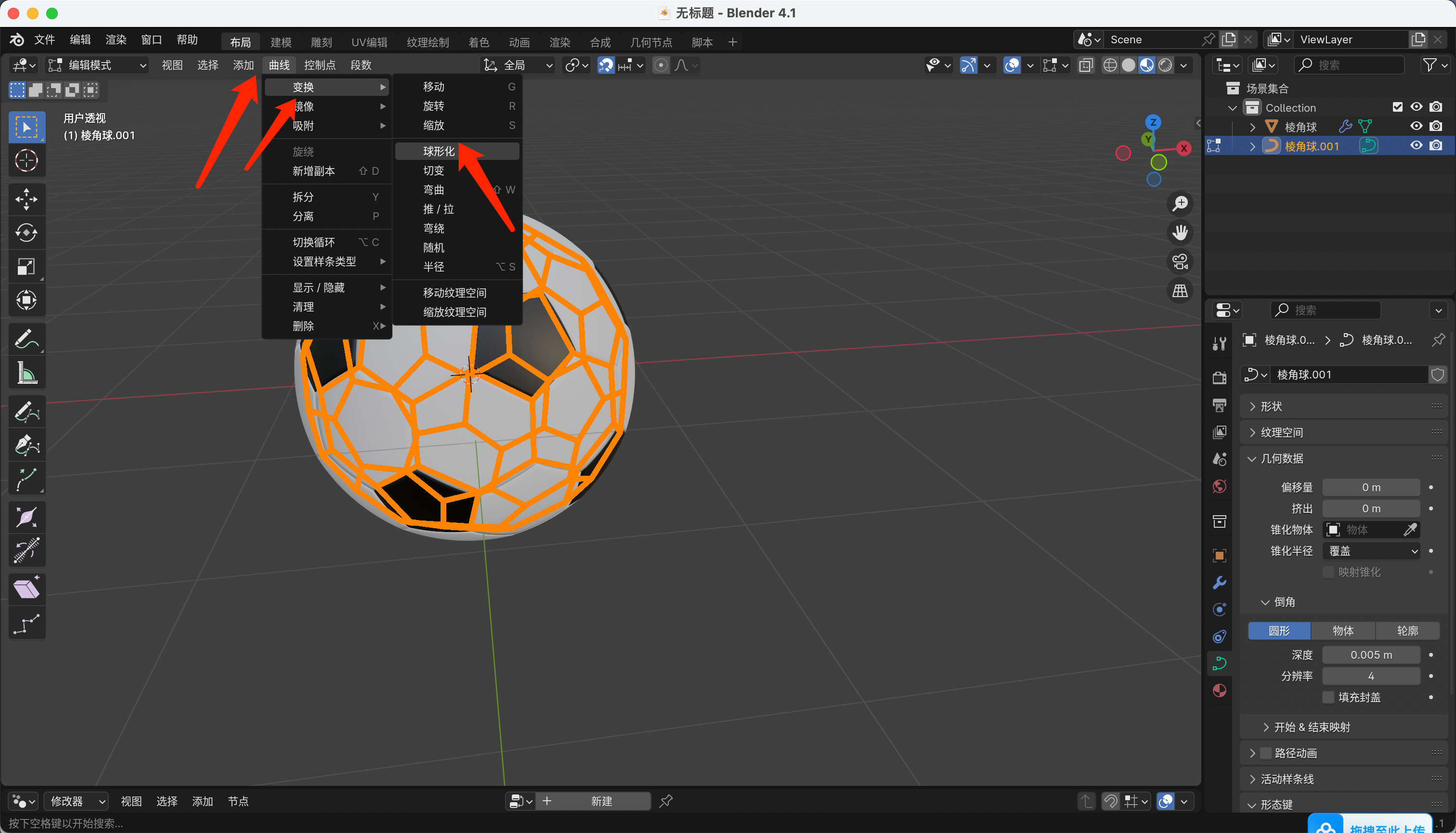This screenshot has width=1456, height=833.
Task: Hide 棱角球.001 in viewport
Action: point(1416,145)
